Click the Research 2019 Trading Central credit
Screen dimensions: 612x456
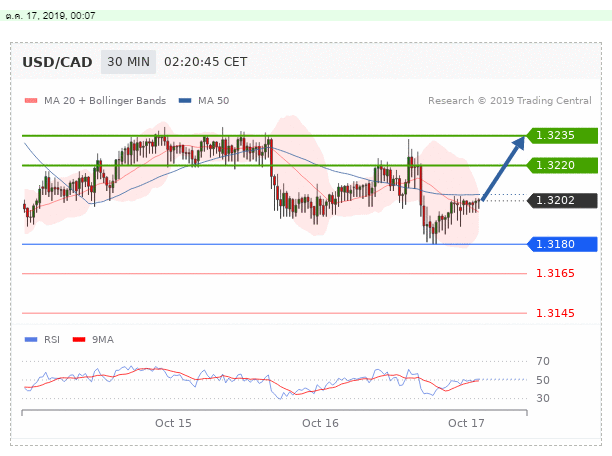click(510, 101)
